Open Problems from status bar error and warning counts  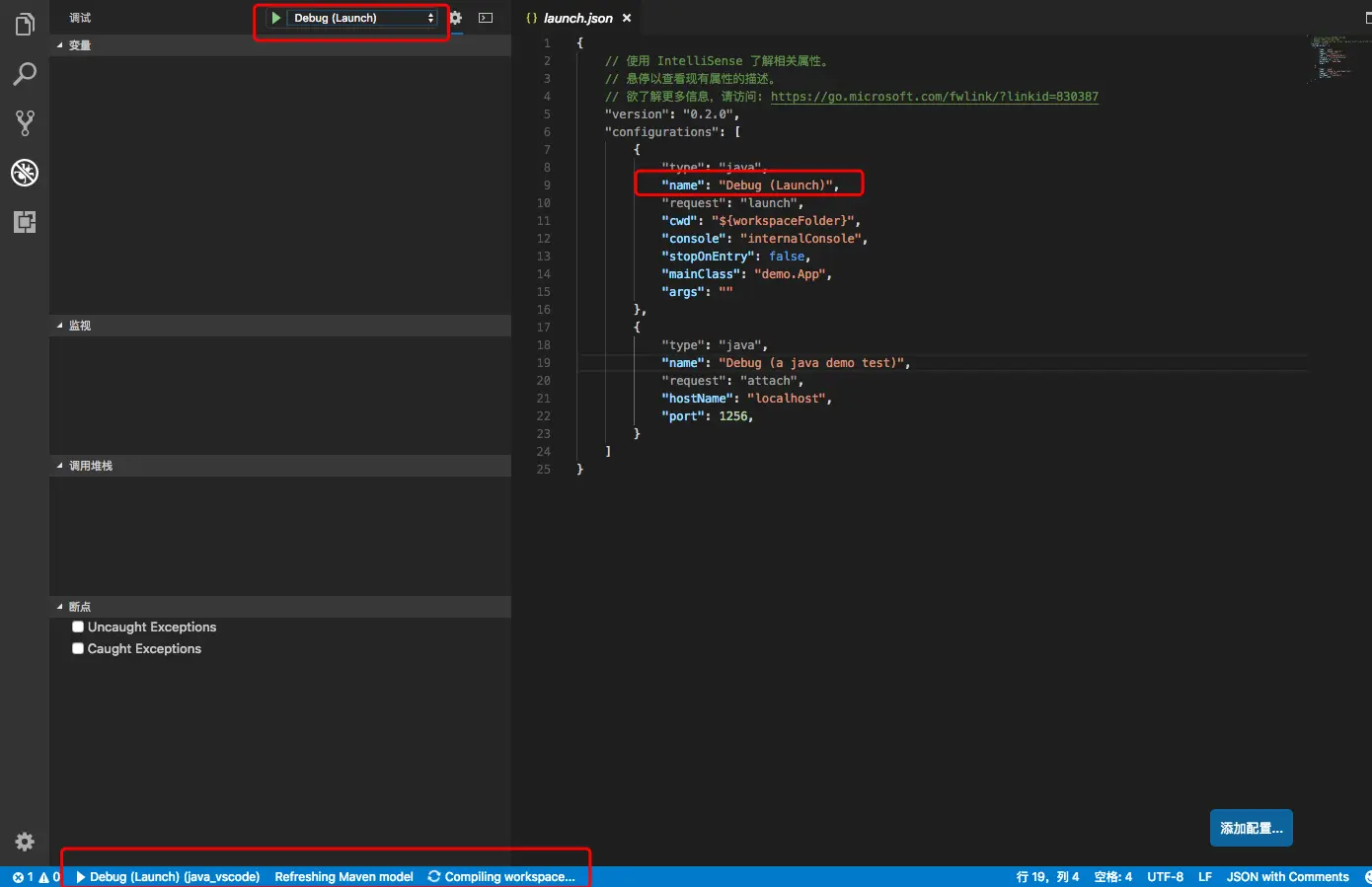[36, 877]
